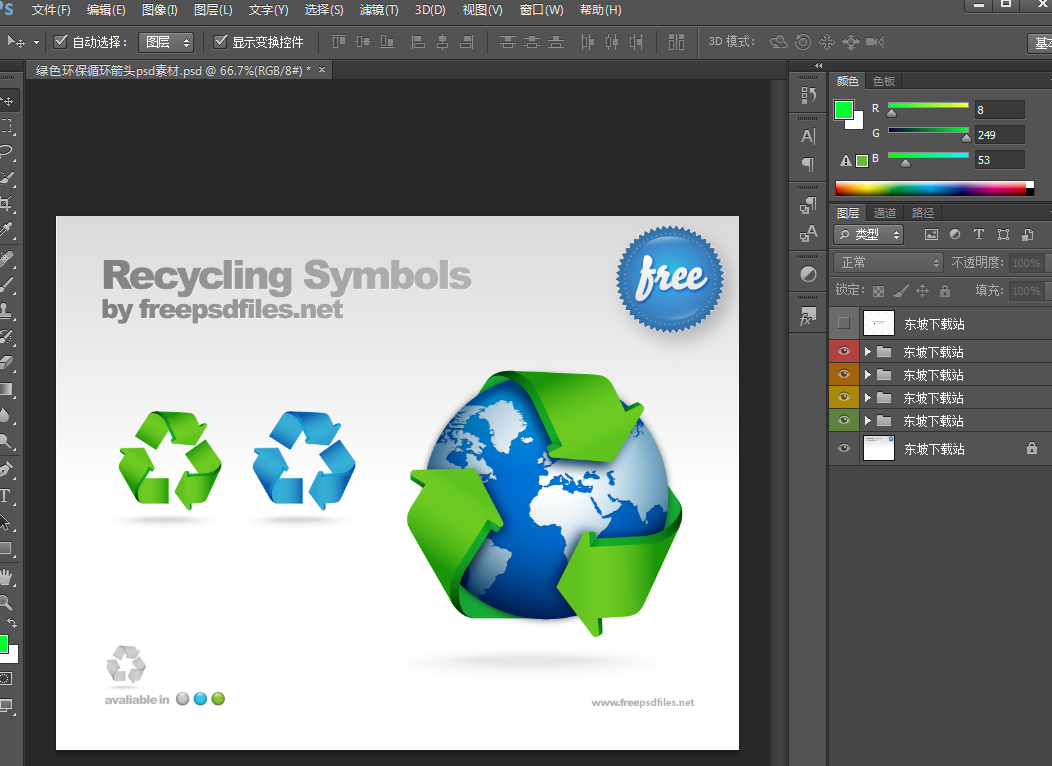Switch to the 通道 tab
The image size is (1052, 766).
885,213
